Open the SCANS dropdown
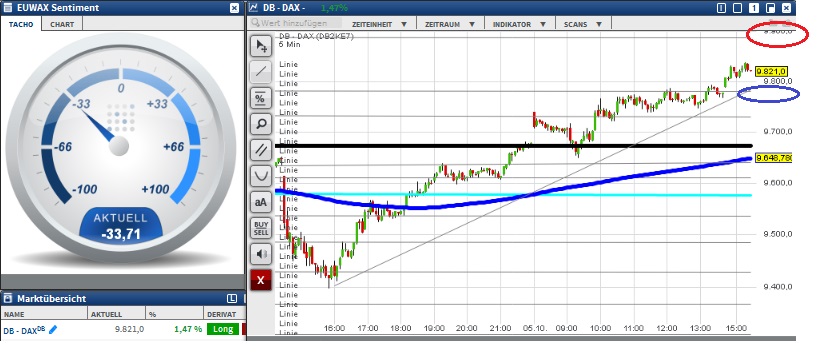Screen dimensions: 831x364 click(583, 24)
